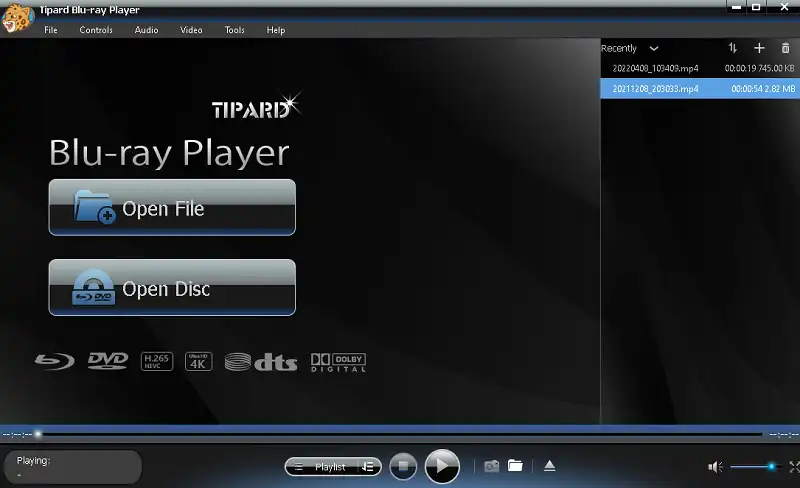Add a file with the plus icon
The height and width of the screenshot is (488, 800).
[759, 48]
